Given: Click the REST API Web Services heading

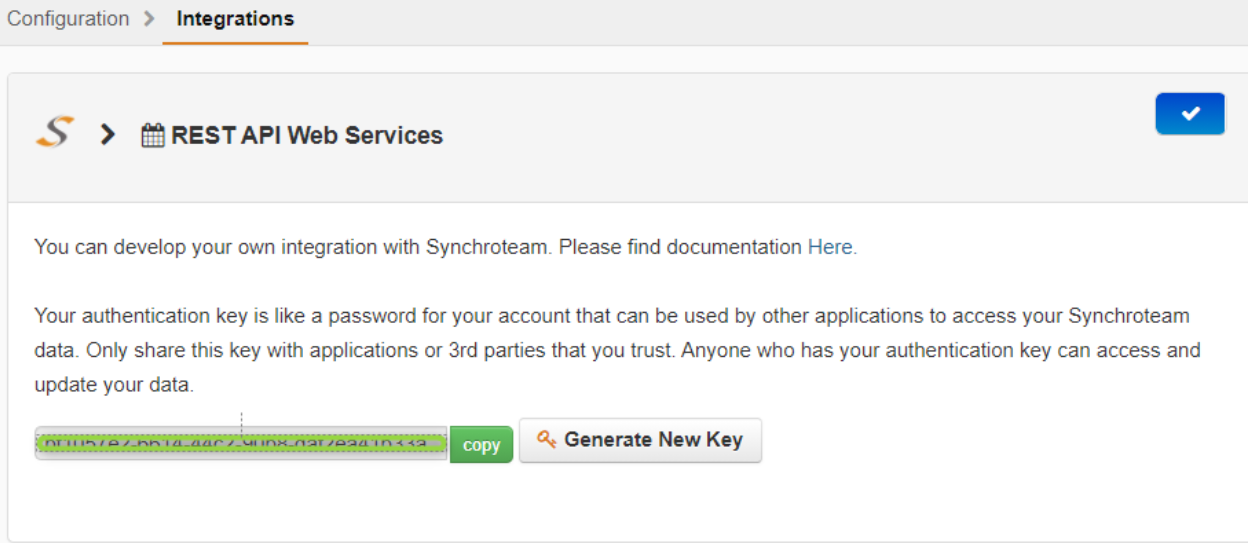Looking at the screenshot, I should 307,135.
